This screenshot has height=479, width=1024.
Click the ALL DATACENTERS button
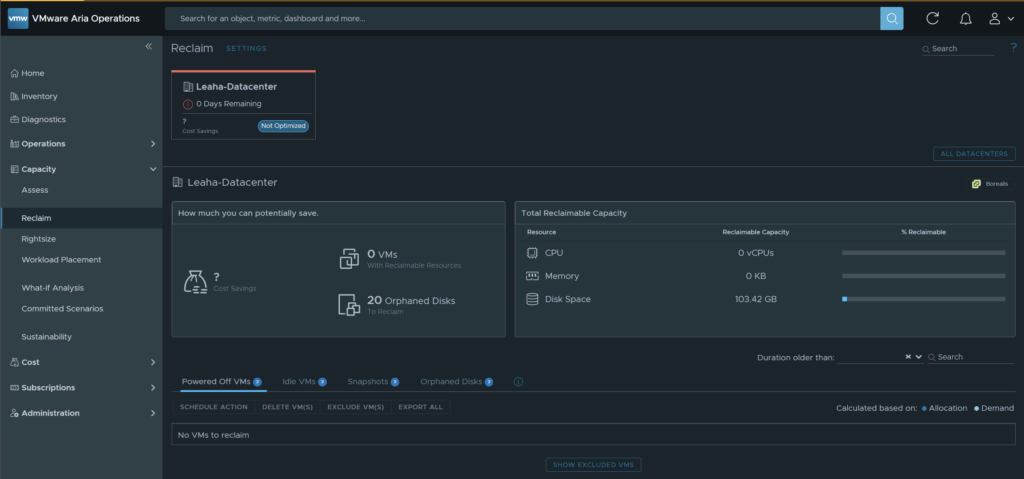coord(974,154)
